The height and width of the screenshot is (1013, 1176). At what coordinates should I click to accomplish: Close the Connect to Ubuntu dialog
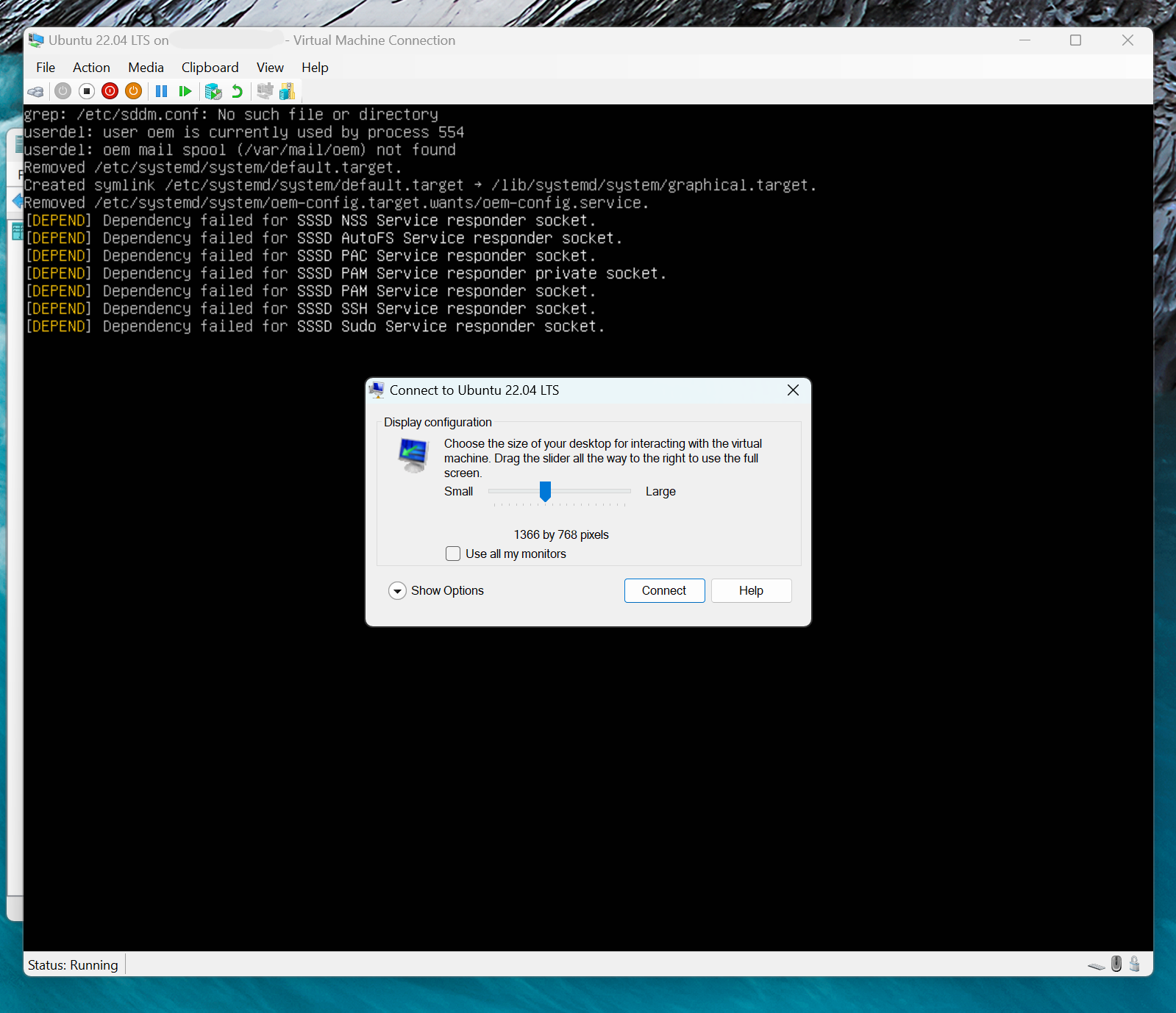click(793, 390)
